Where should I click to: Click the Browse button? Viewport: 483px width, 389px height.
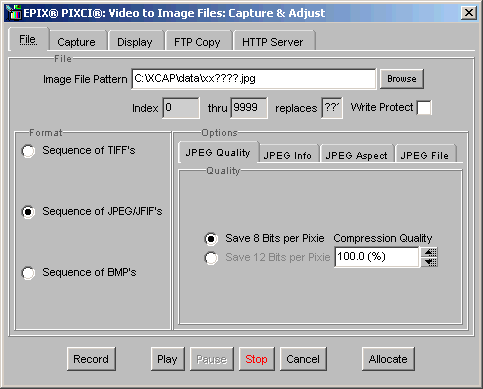click(402, 79)
